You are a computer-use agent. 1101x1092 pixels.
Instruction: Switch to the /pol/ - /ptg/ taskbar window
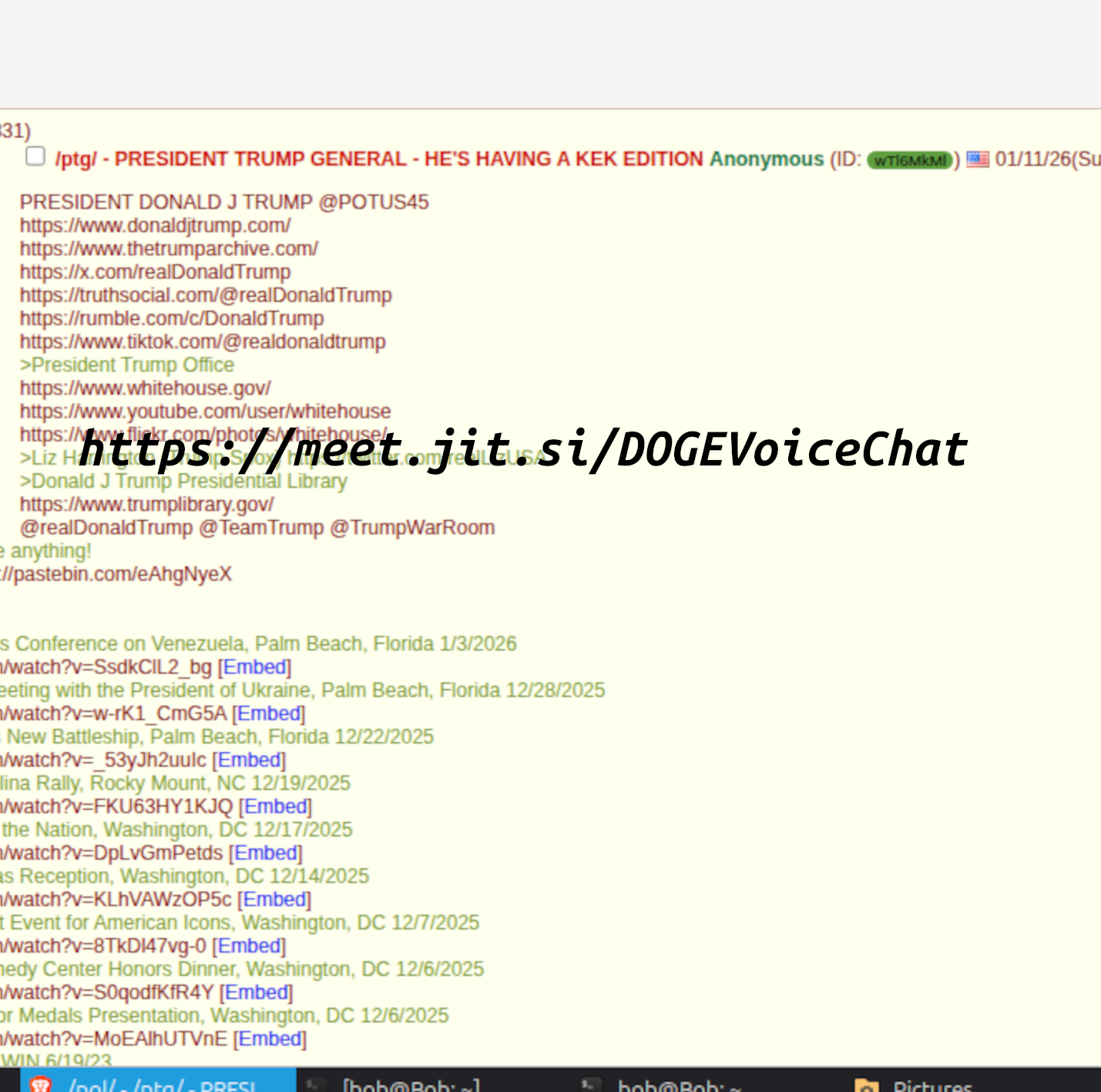coord(158,1080)
